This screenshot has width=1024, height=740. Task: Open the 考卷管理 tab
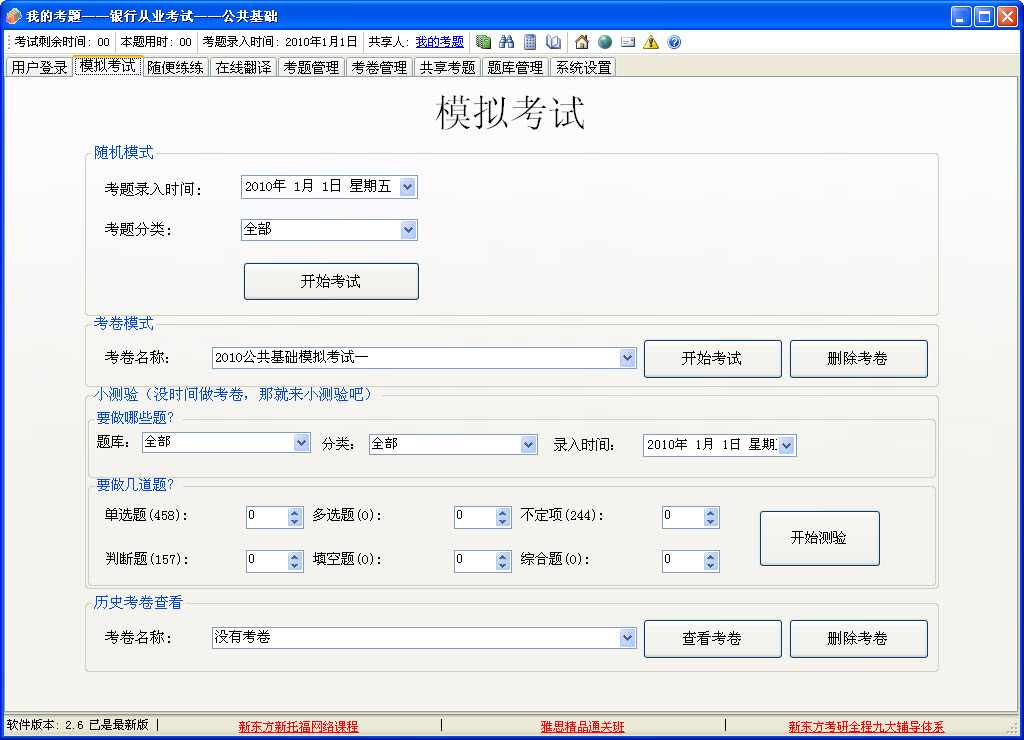pos(379,67)
